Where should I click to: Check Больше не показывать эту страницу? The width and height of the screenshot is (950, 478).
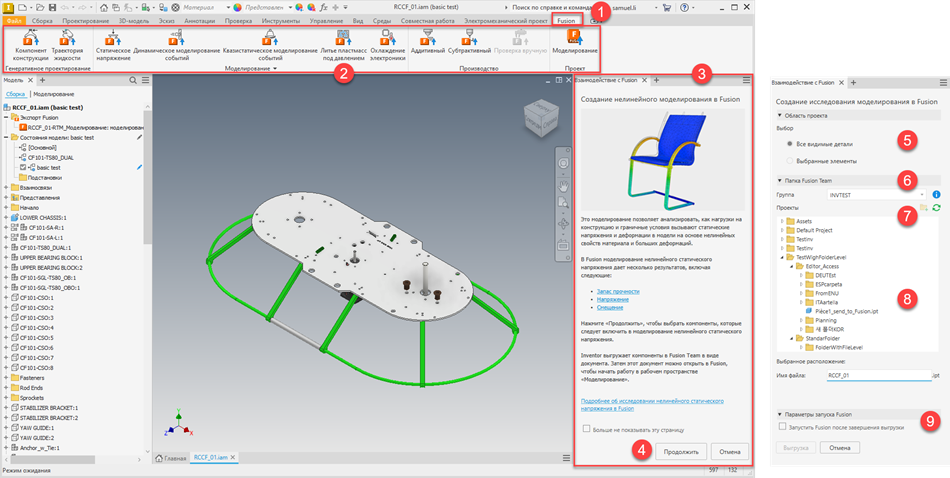point(586,429)
